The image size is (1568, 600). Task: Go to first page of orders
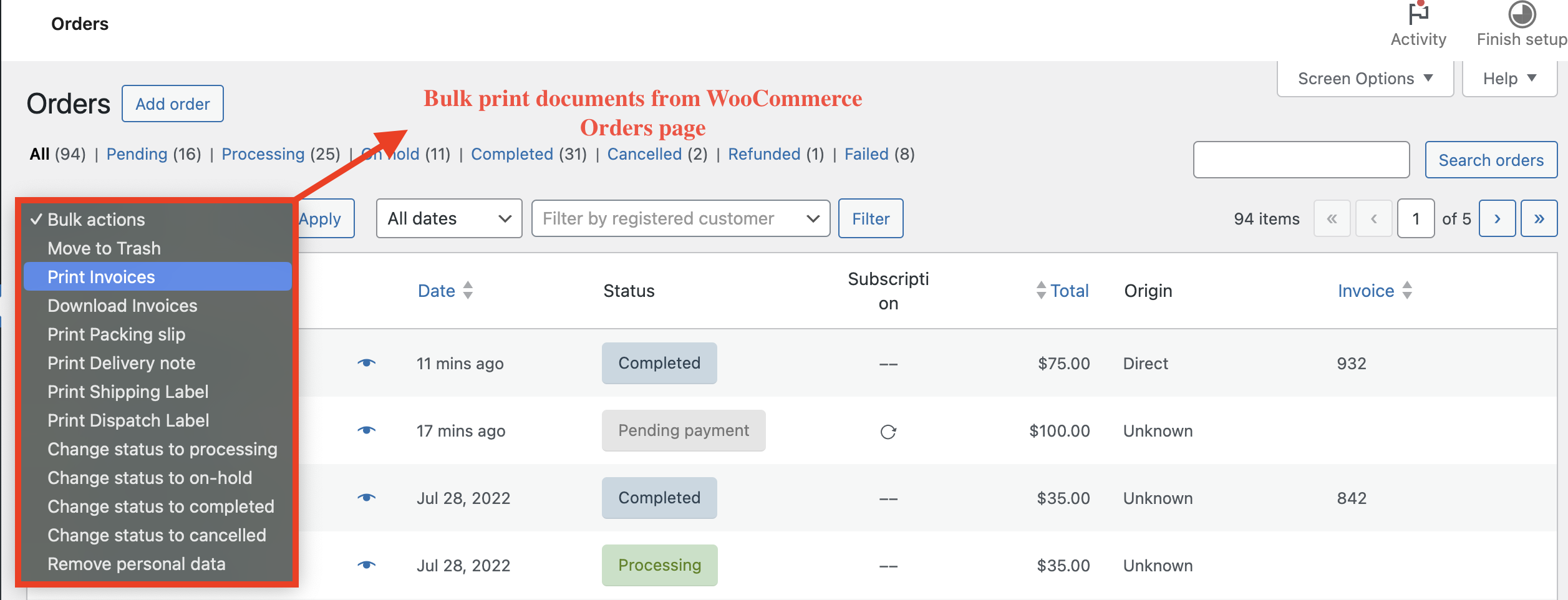click(x=1332, y=219)
